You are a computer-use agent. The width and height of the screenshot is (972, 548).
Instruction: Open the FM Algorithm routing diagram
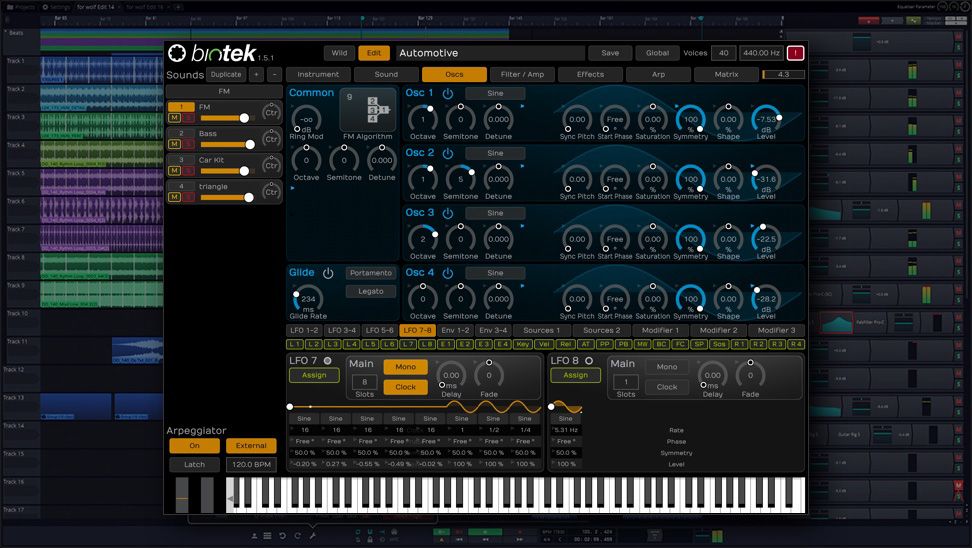(368, 109)
